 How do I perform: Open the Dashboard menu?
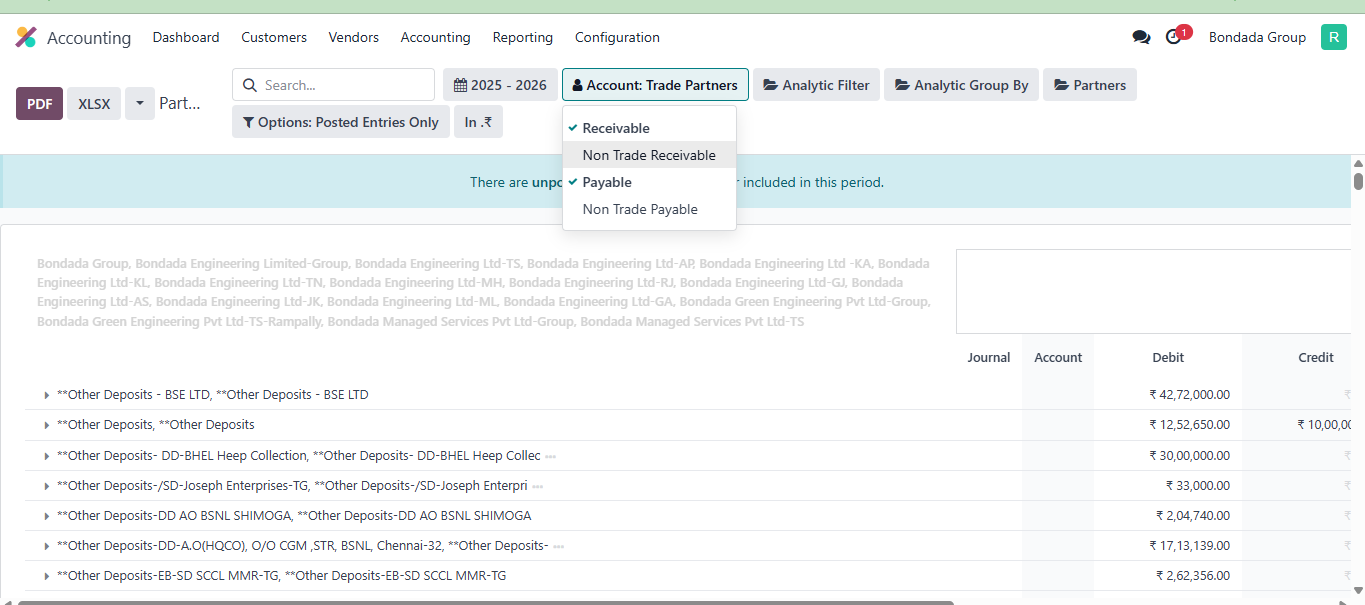186,37
